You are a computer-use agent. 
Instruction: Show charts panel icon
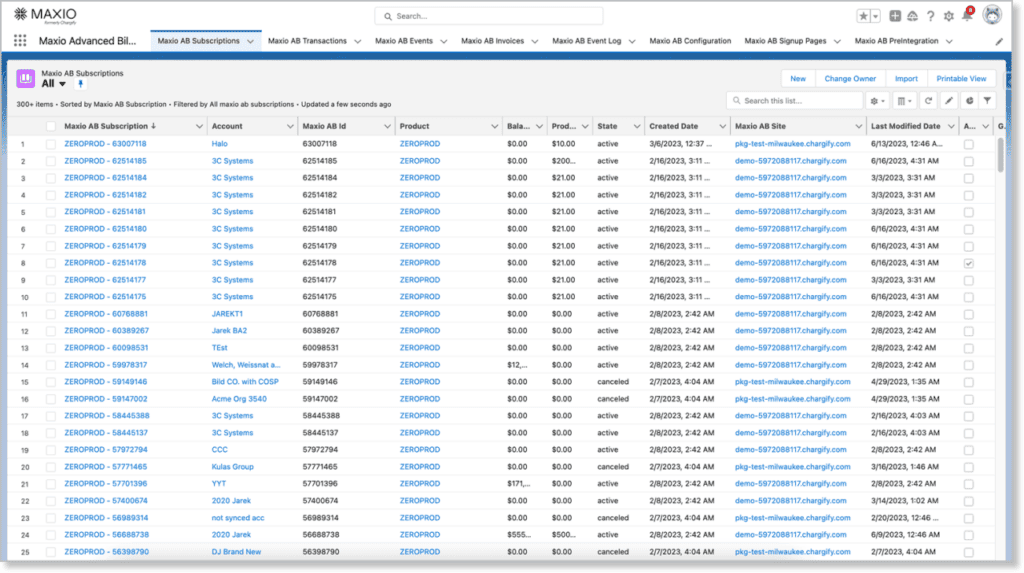(969, 101)
